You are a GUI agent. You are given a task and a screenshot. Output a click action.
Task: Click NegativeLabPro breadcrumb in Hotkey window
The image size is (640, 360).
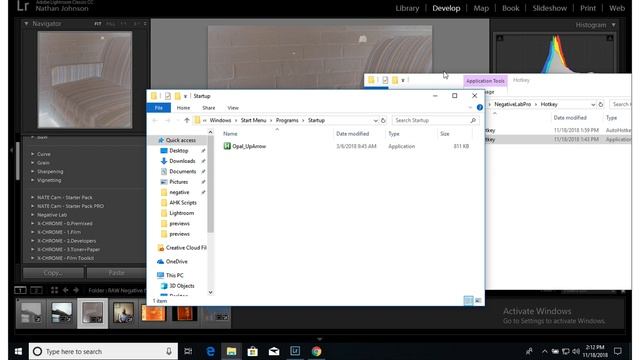[512, 104]
